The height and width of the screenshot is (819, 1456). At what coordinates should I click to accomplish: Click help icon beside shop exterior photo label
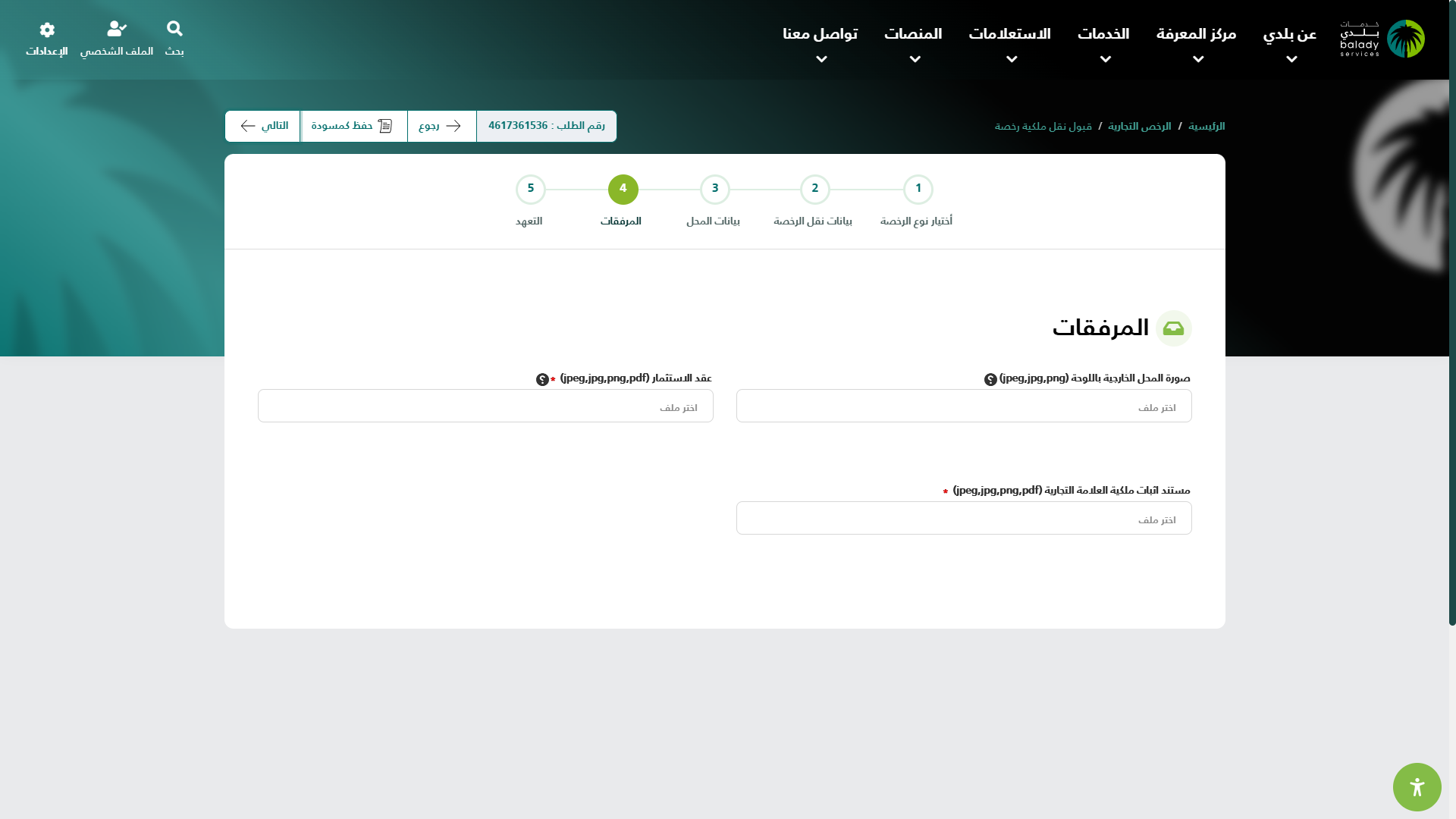pyautogui.click(x=990, y=380)
